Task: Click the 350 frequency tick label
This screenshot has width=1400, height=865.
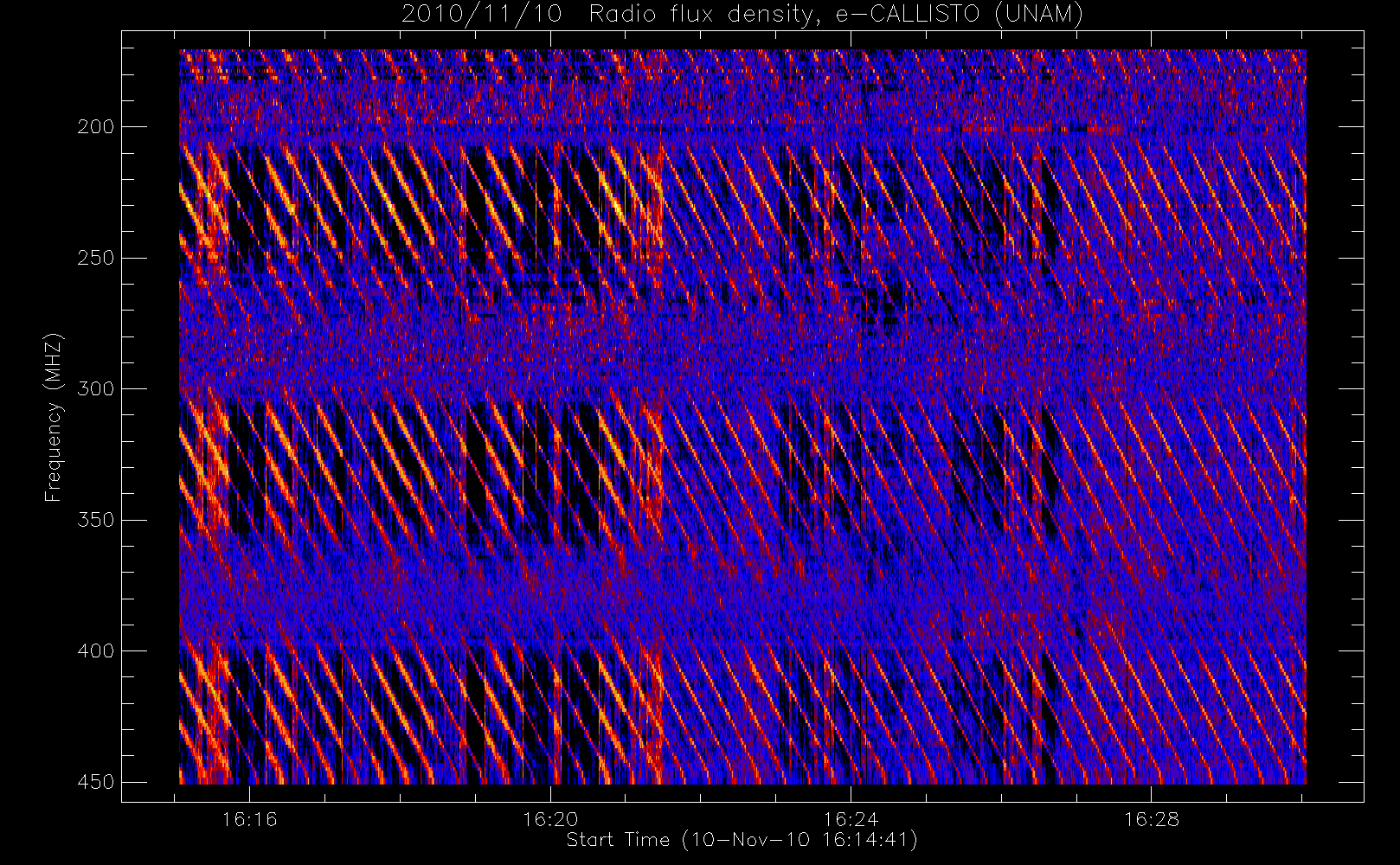Action: (x=95, y=520)
